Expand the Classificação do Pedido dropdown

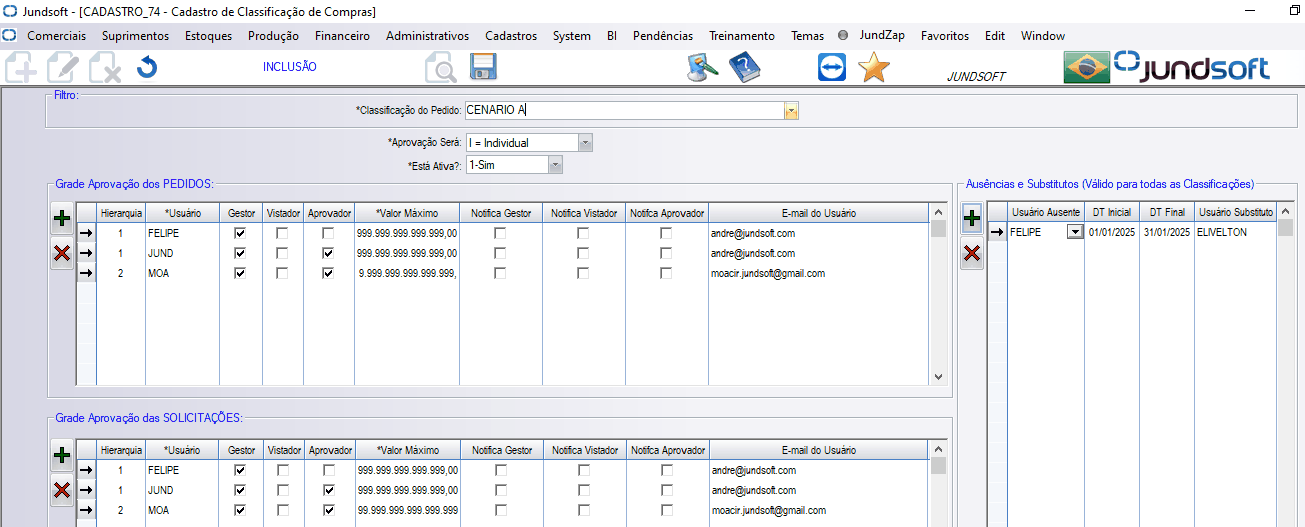click(x=791, y=111)
